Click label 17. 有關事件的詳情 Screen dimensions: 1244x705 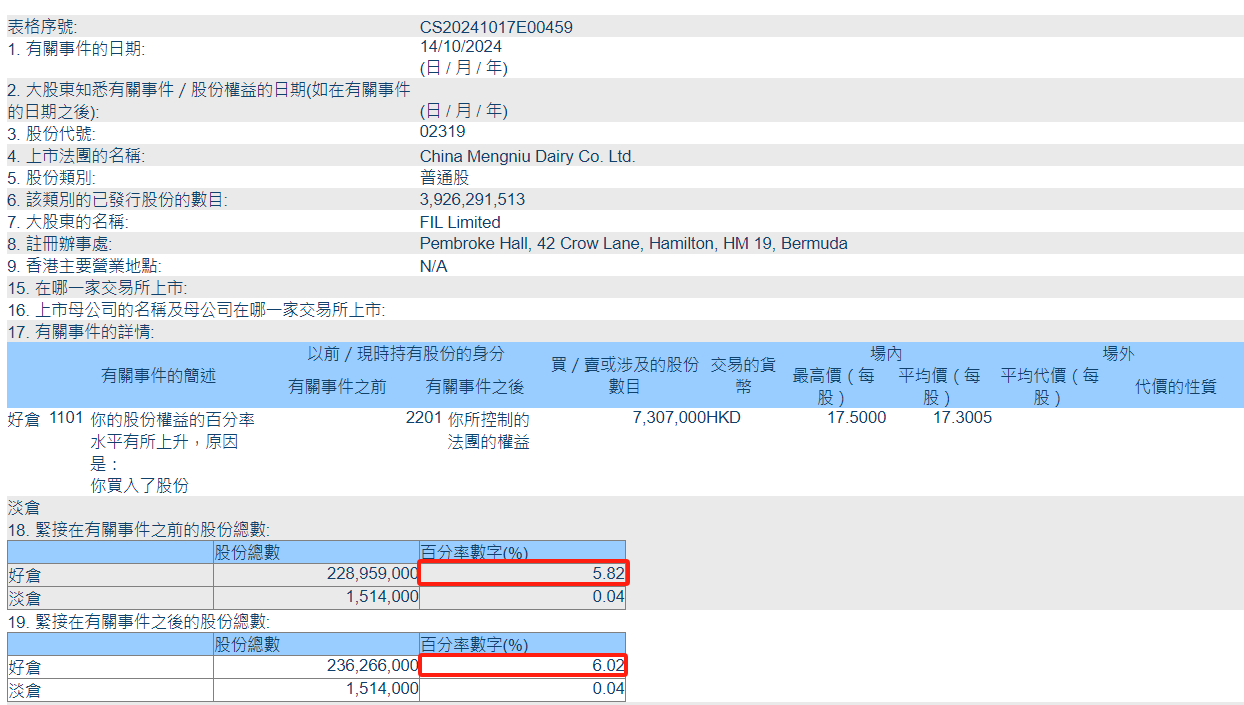(x=81, y=332)
